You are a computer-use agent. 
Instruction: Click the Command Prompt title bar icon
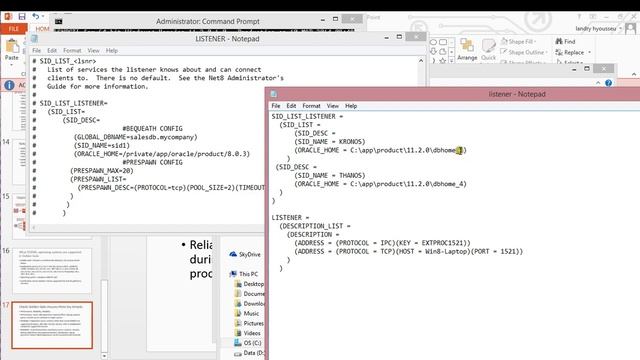coord(59,21)
